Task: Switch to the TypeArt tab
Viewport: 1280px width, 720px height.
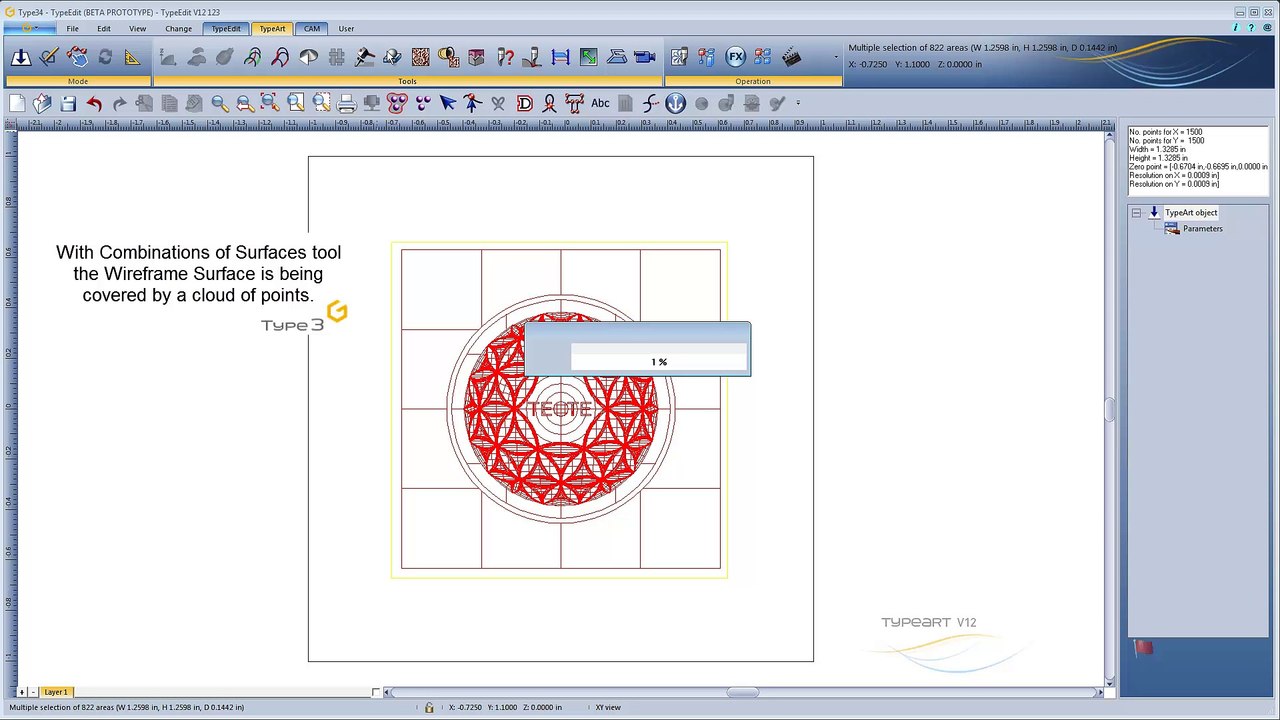Action: 272,28
